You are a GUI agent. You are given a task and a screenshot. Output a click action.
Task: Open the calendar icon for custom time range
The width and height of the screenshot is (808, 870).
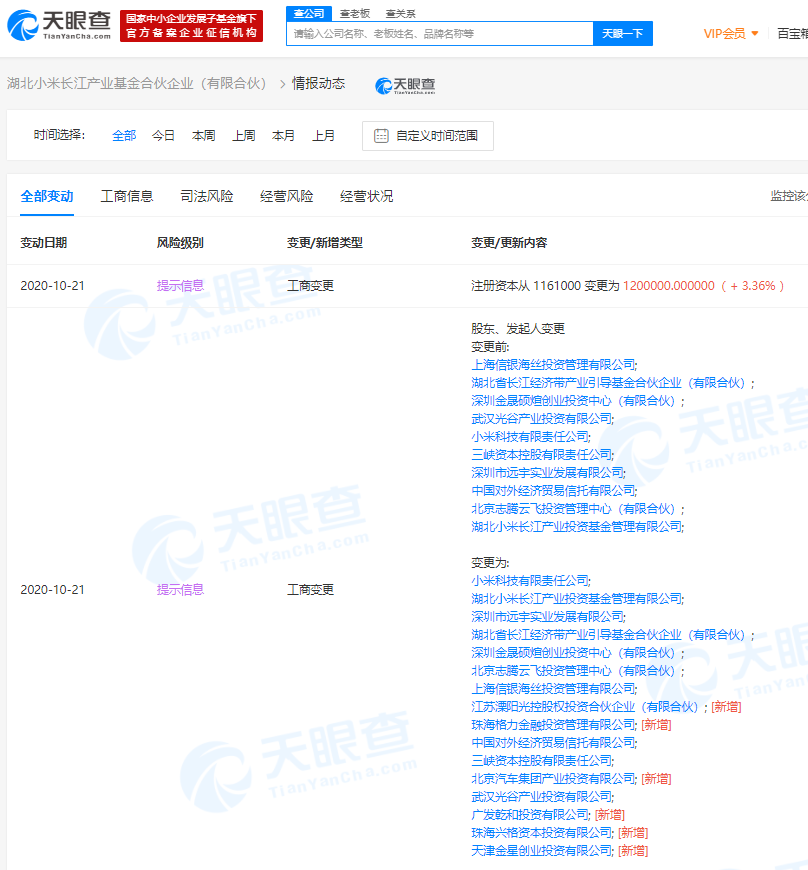point(381,136)
